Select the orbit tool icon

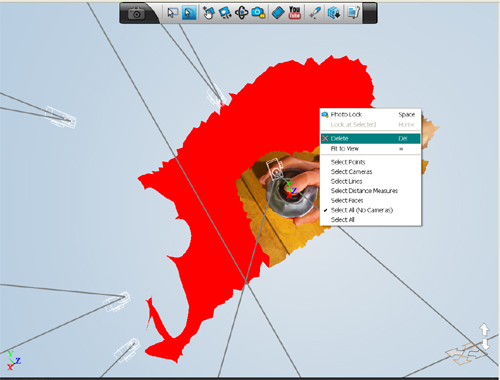click(241, 13)
